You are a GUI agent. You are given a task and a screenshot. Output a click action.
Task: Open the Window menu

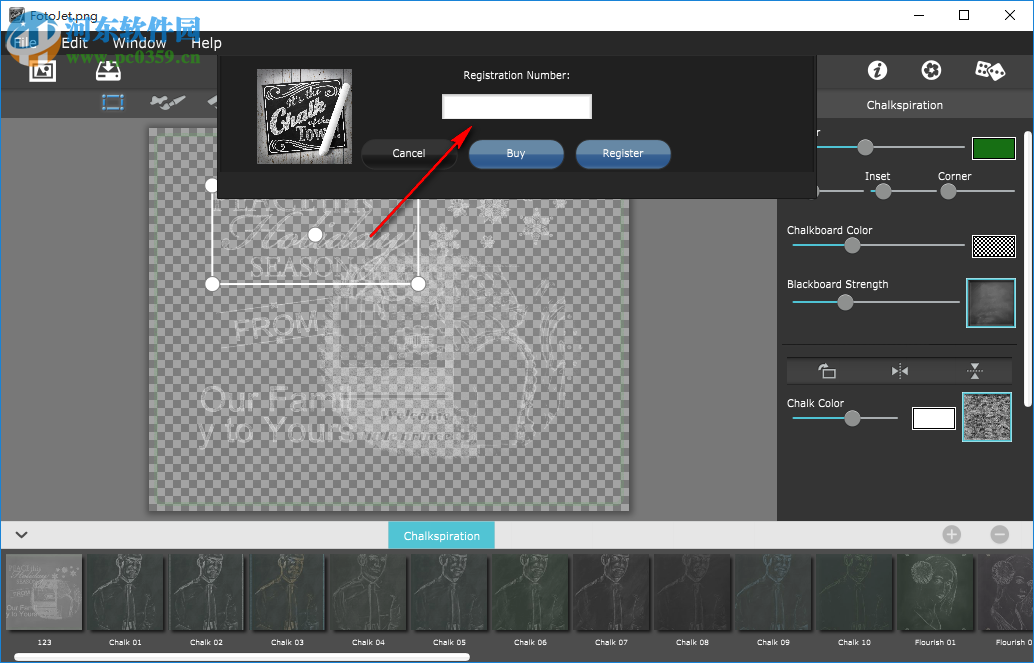pyautogui.click(x=139, y=43)
